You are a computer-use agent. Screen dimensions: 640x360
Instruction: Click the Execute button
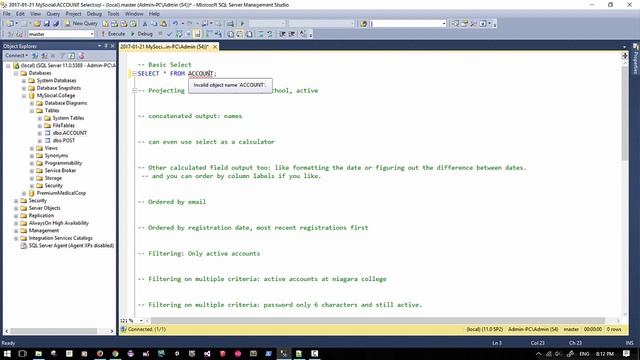(x=113, y=34)
